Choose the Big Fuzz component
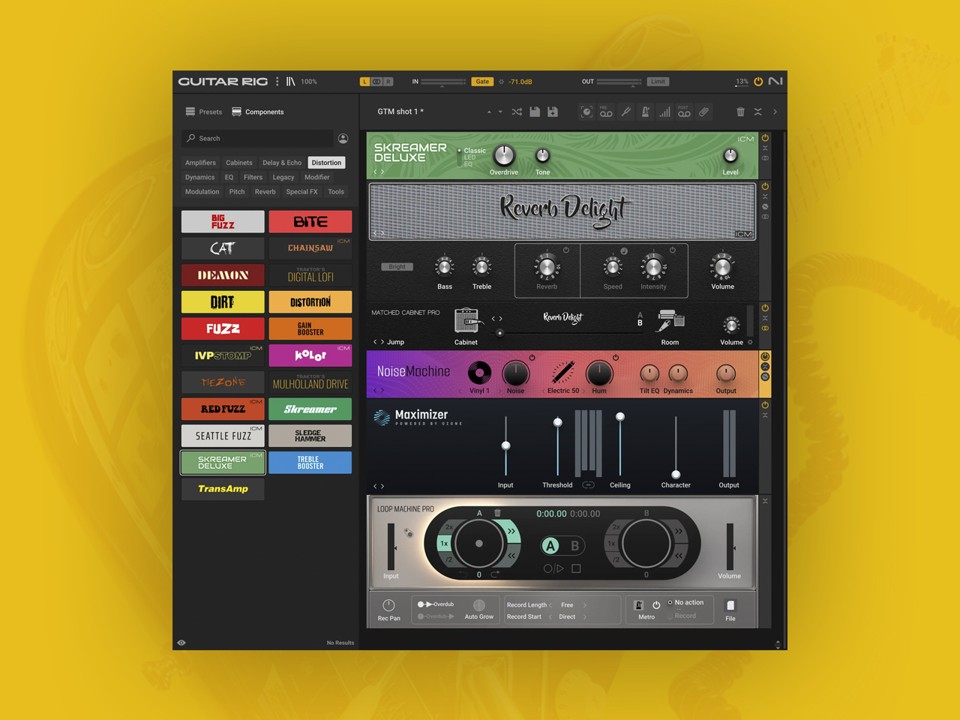Screen dimensions: 960x720 223,222
